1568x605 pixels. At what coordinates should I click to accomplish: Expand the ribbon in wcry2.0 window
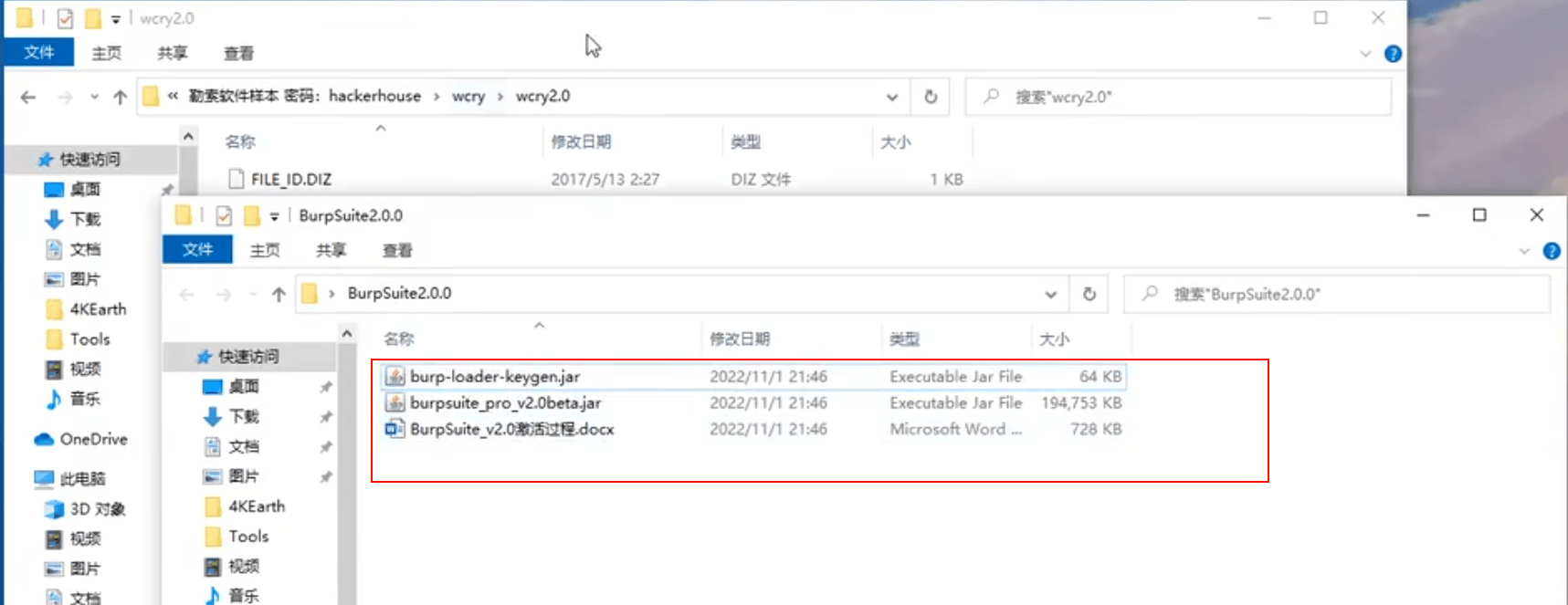click(x=1365, y=54)
